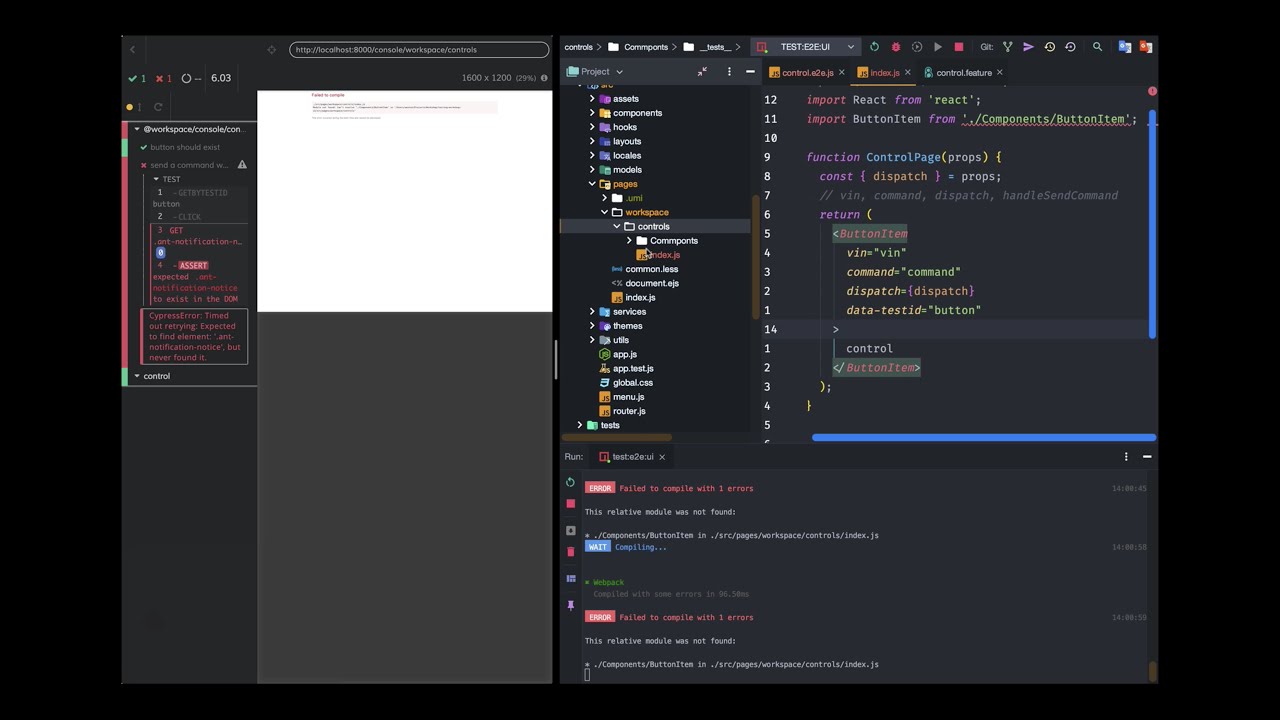The height and width of the screenshot is (720, 1280).
Task: Open the TEST:E2E:UI run configuration dropdown
Action: pyautogui.click(x=806, y=47)
